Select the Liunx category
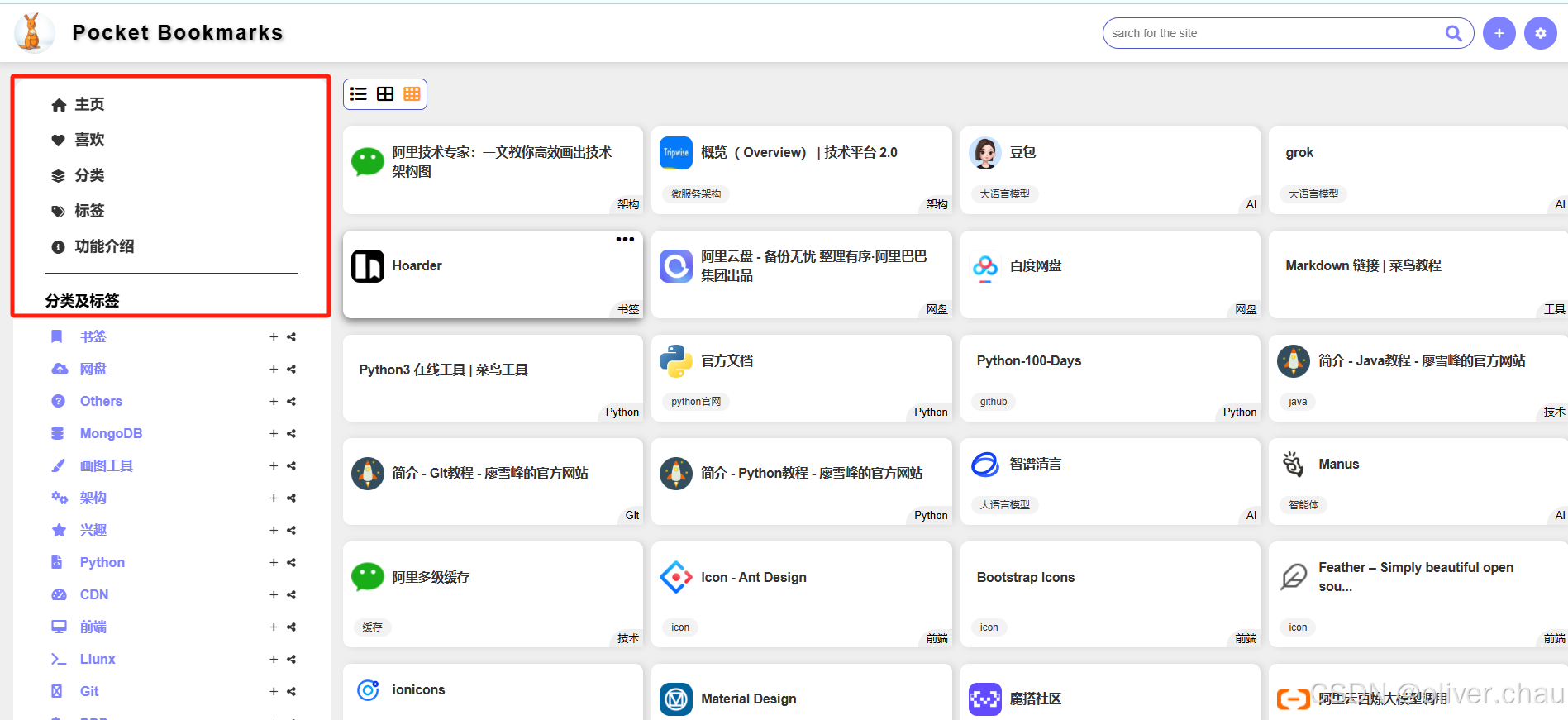Screen dimensions: 1568x720 [97, 659]
